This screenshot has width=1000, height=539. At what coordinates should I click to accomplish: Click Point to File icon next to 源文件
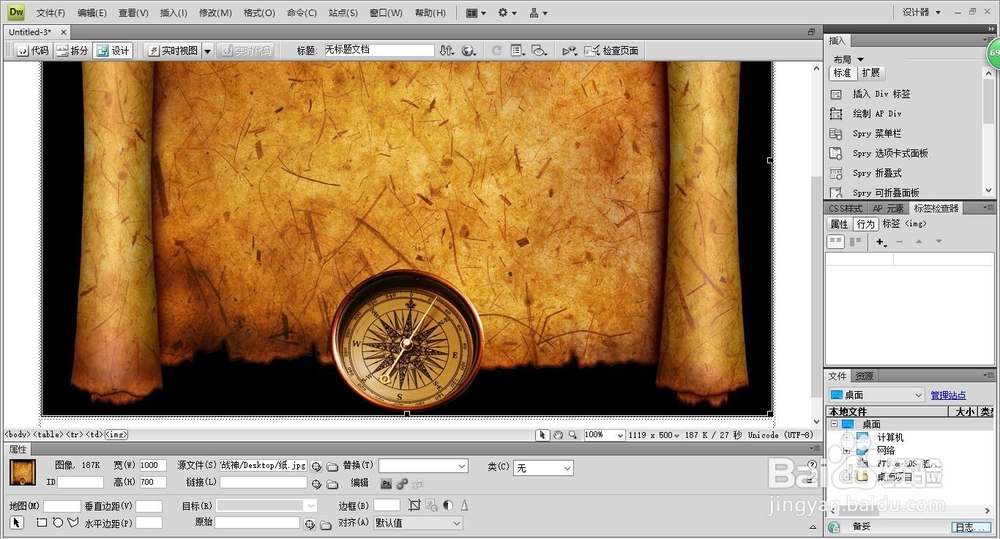[316, 466]
